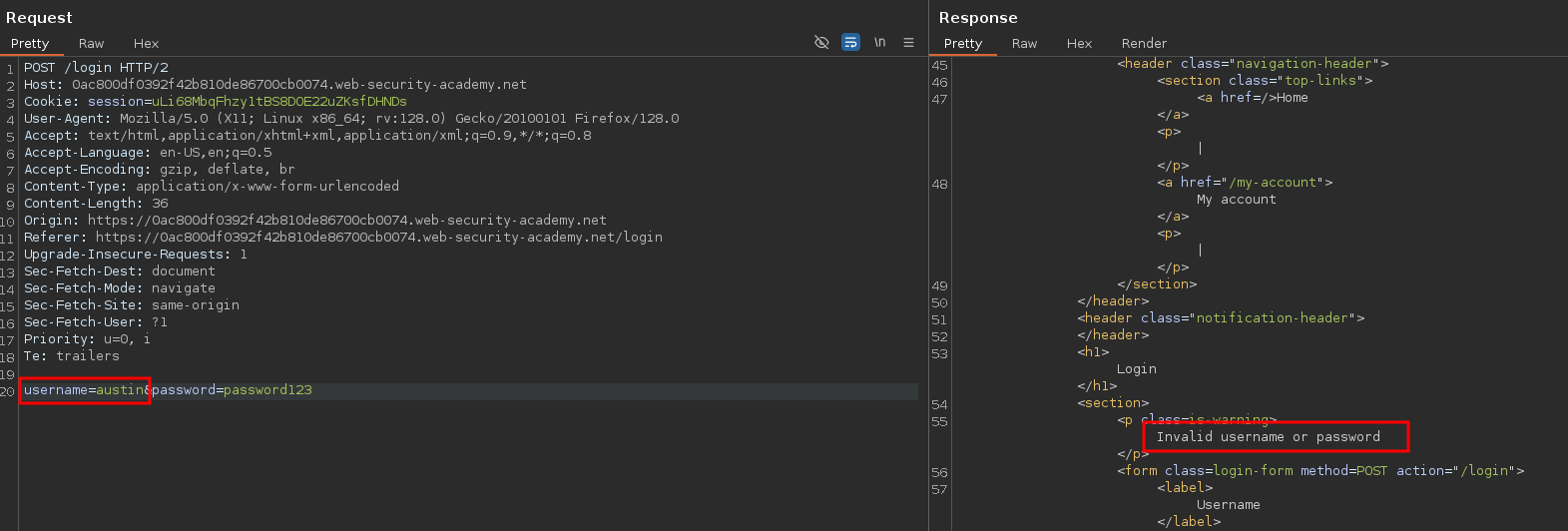1568x531 pixels.
Task: Click the password123 value in request body
Action: tap(267, 390)
